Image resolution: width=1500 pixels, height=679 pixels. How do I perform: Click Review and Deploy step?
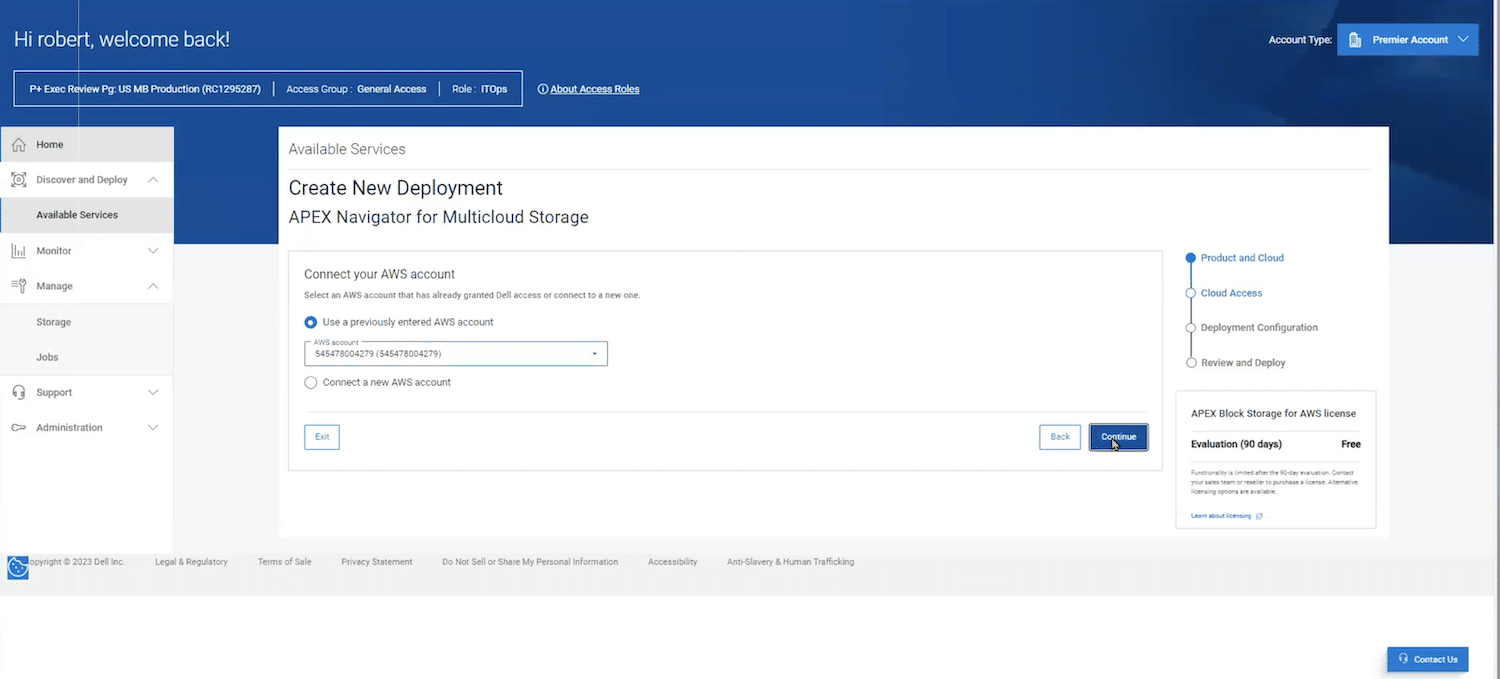1243,363
